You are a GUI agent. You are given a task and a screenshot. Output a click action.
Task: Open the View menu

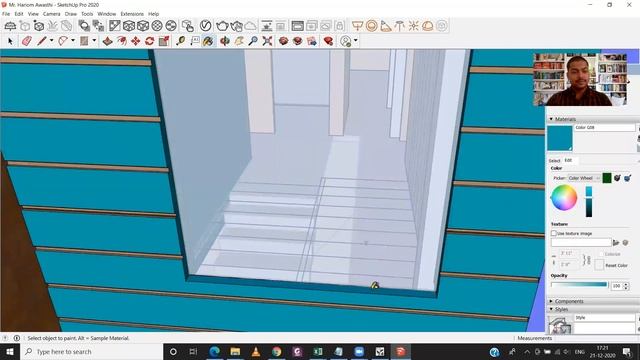coord(33,14)
